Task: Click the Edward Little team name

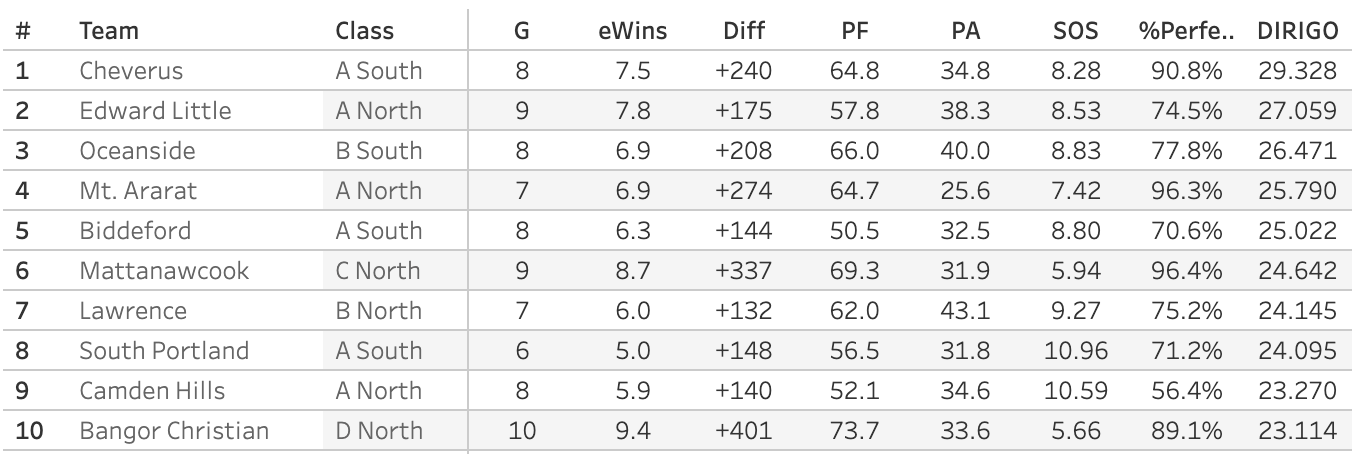Action: coord(155,111)
